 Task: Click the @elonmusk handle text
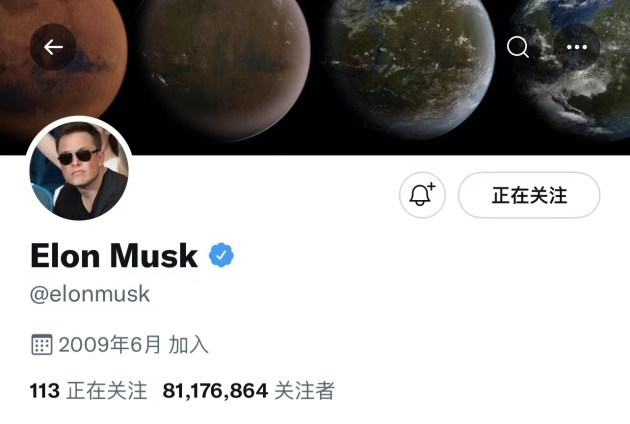(x=90, y=294)
